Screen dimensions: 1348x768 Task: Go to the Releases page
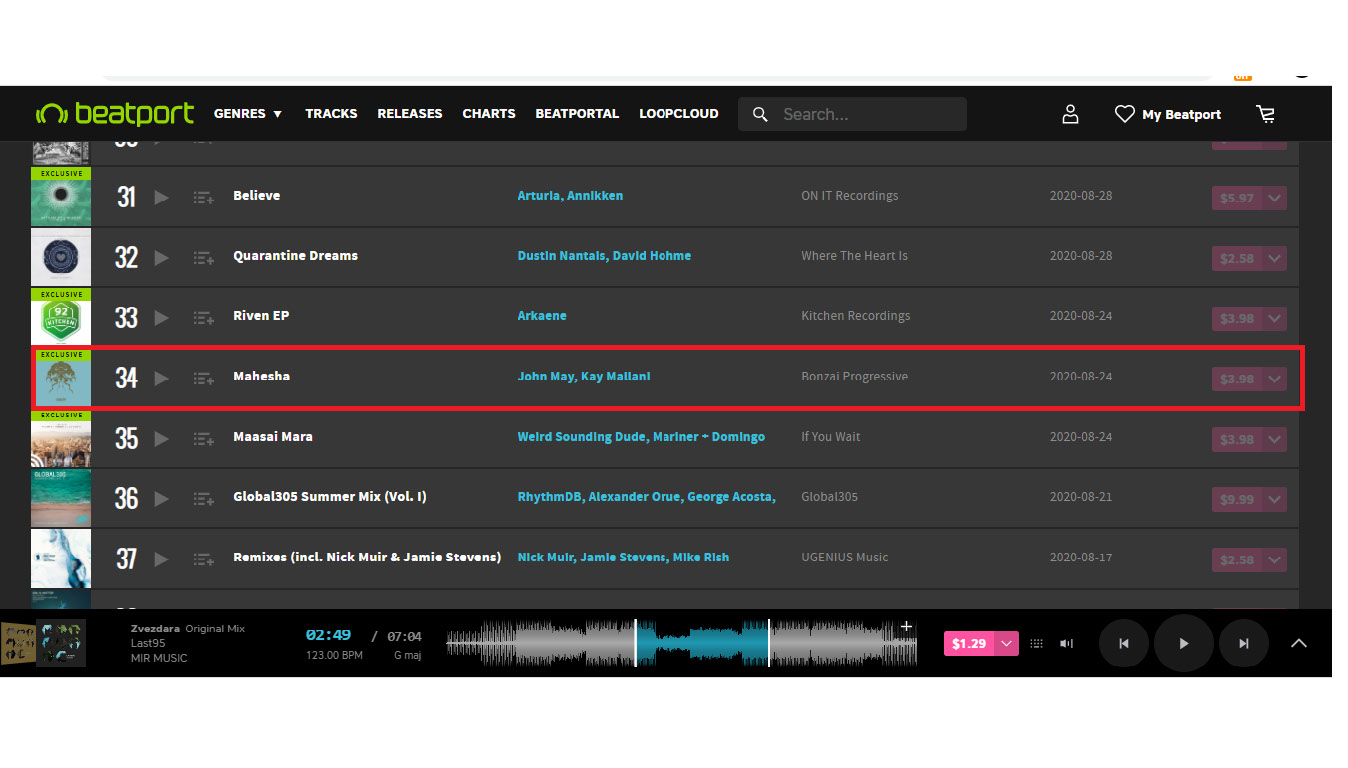click(410, 114)
